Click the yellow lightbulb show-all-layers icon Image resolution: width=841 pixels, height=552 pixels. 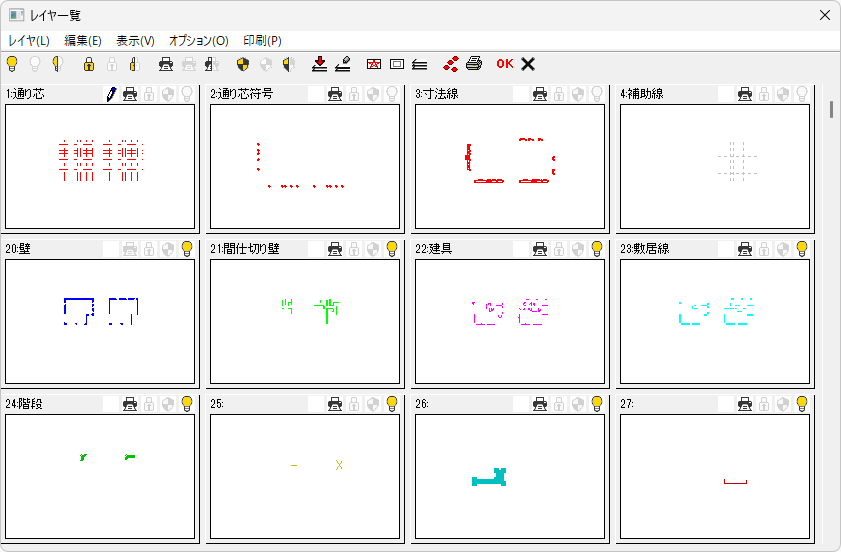coord(12,64)
